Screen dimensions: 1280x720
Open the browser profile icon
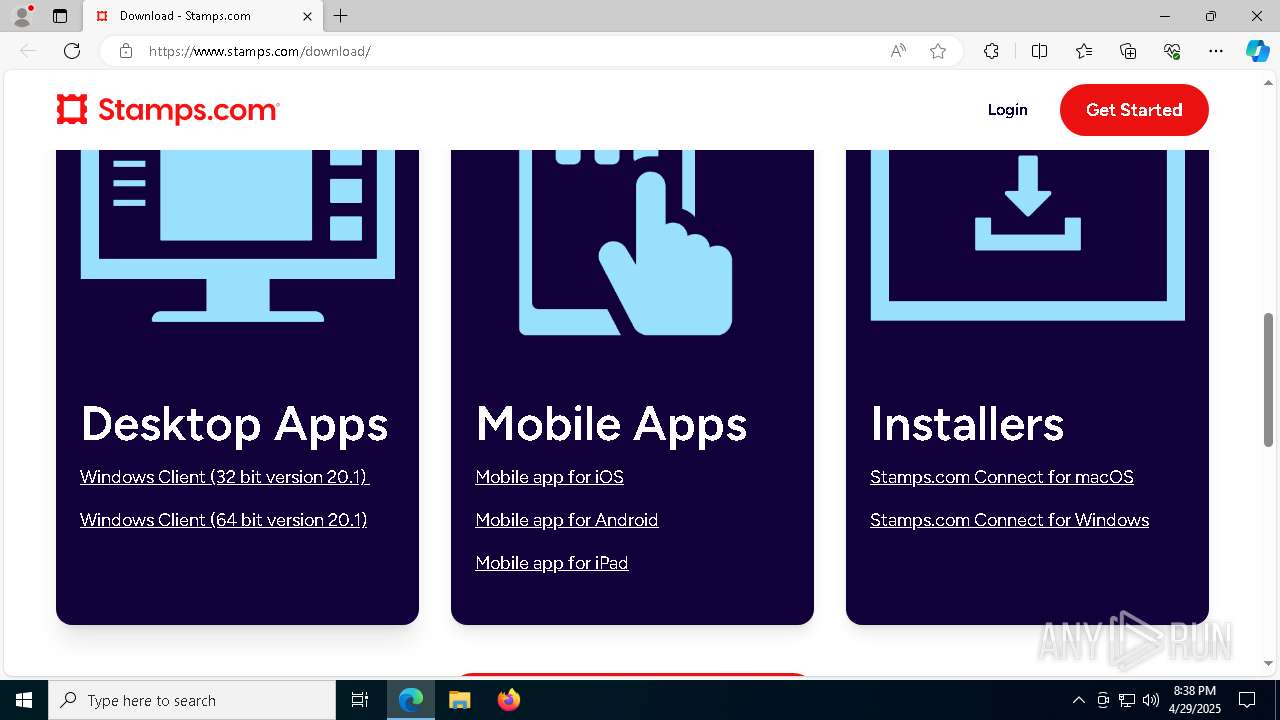click(x=22, y=16)
